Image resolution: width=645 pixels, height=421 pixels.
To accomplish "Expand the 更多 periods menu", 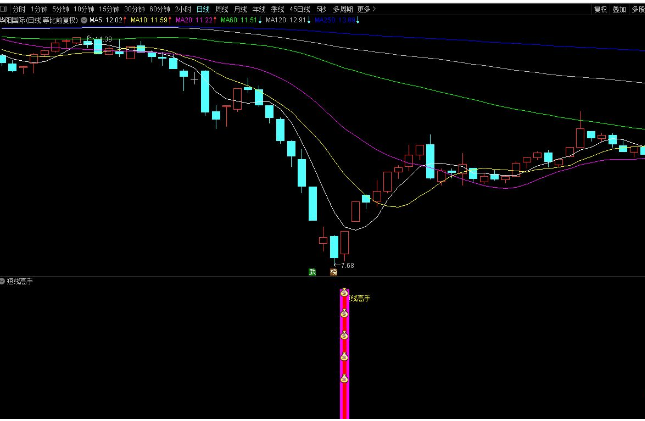I will (x=364, y=7).
